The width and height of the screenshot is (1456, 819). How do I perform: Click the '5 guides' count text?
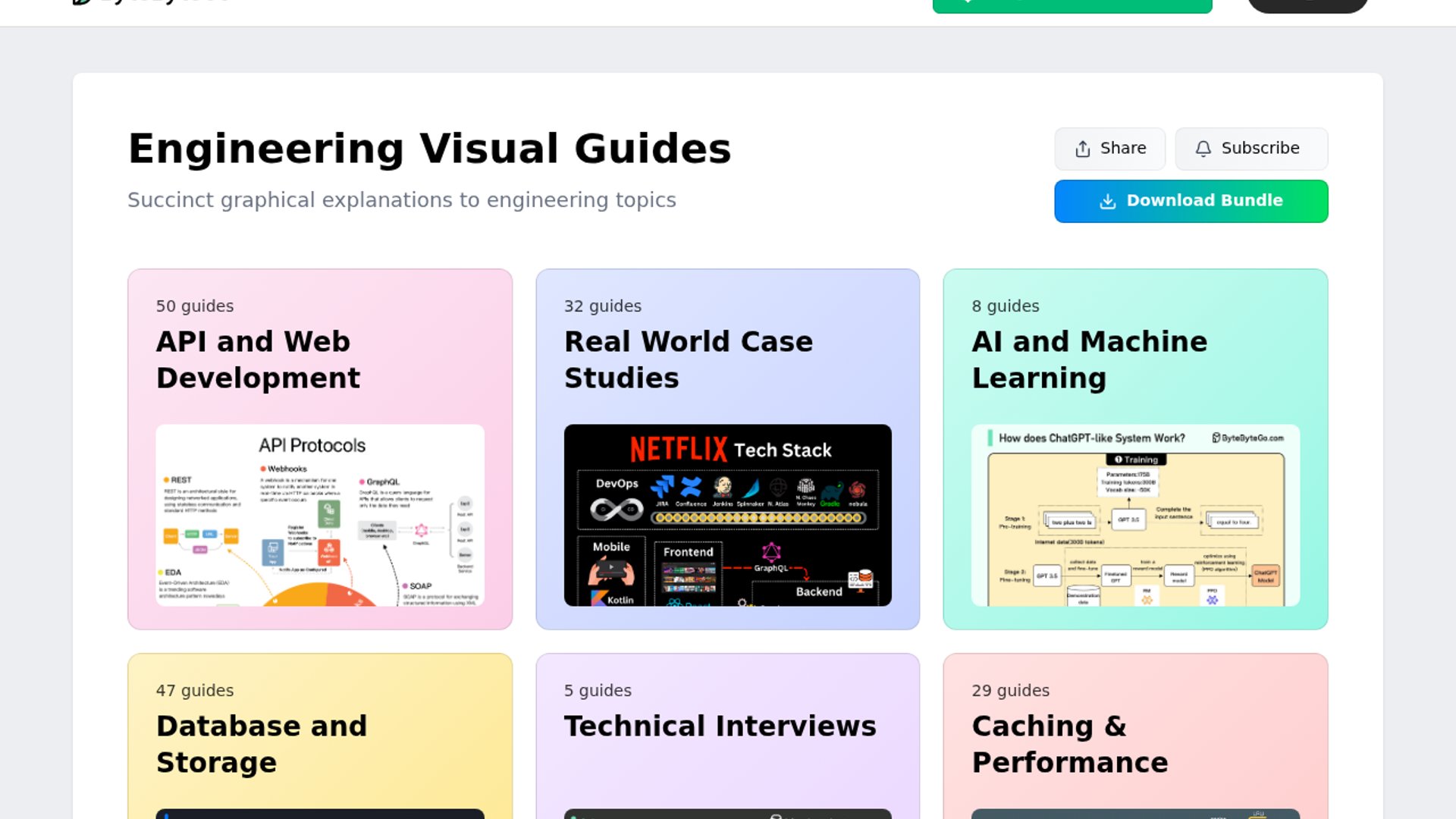pyautogui.click(x=598, y=690)
